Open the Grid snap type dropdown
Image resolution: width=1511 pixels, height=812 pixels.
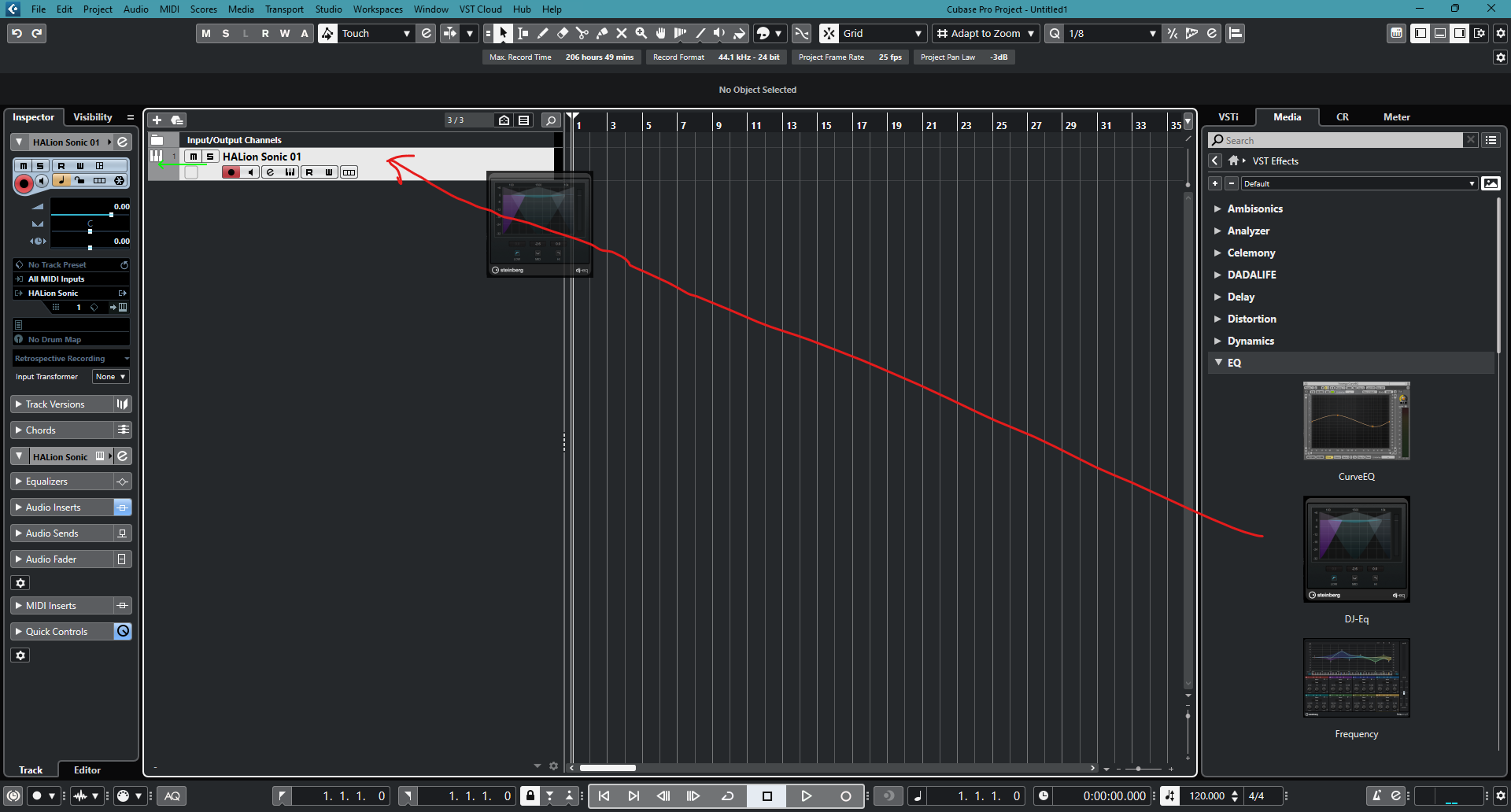882,33
